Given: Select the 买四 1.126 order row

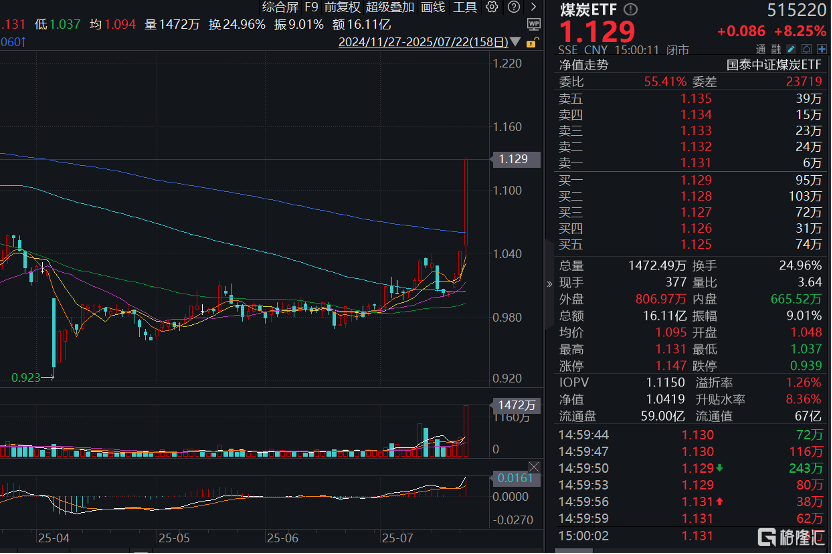Looking at the screenshot, I should tap(690, 229).
